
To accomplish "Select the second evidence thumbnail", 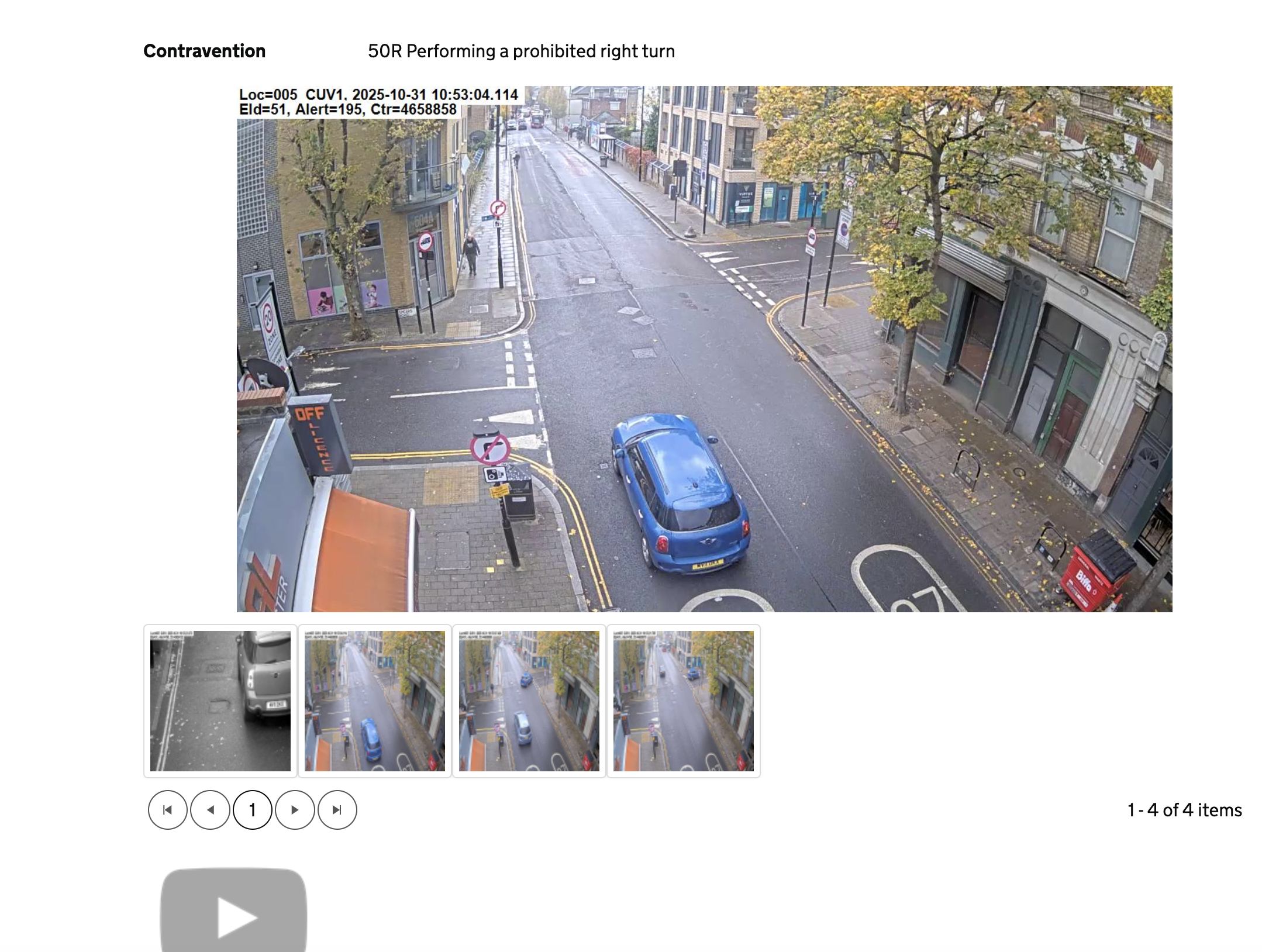I will tap(374, 701).
